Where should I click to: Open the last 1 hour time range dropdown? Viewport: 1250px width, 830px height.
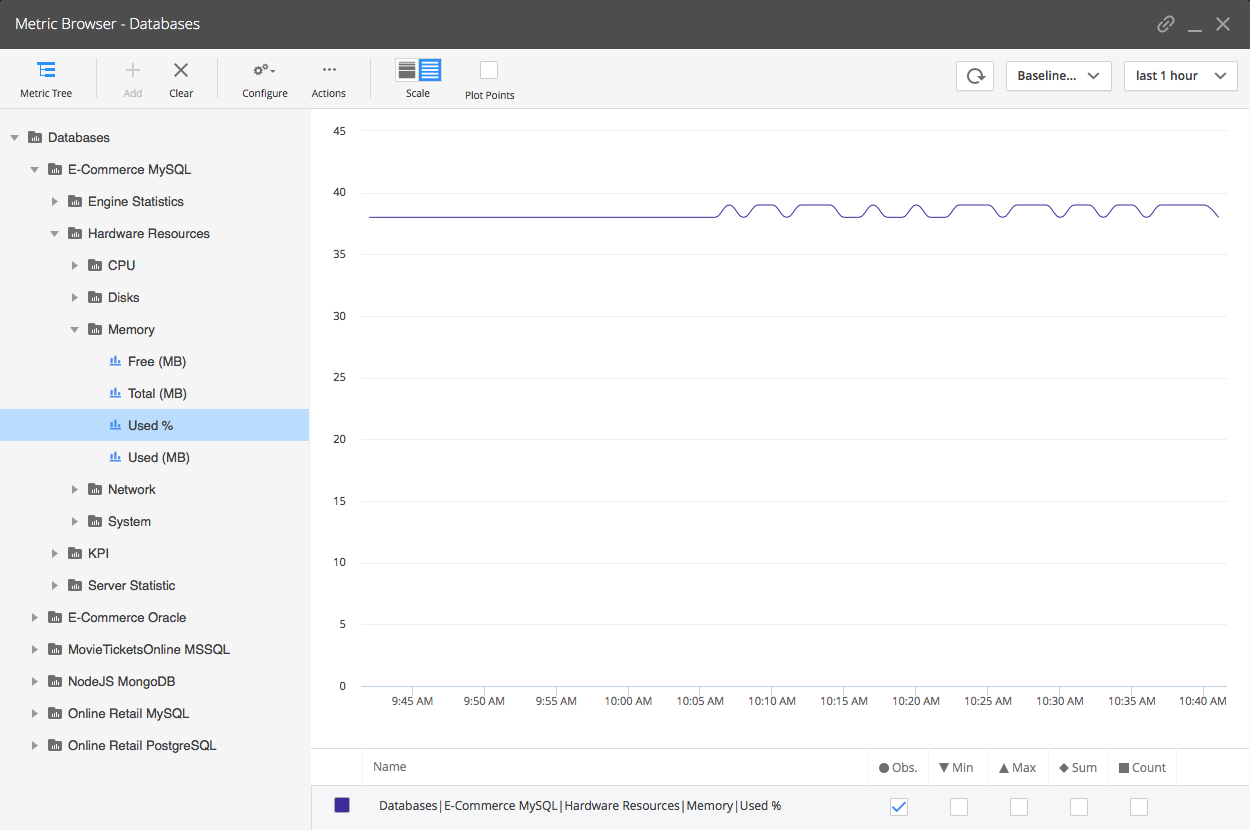(1181, 76)
